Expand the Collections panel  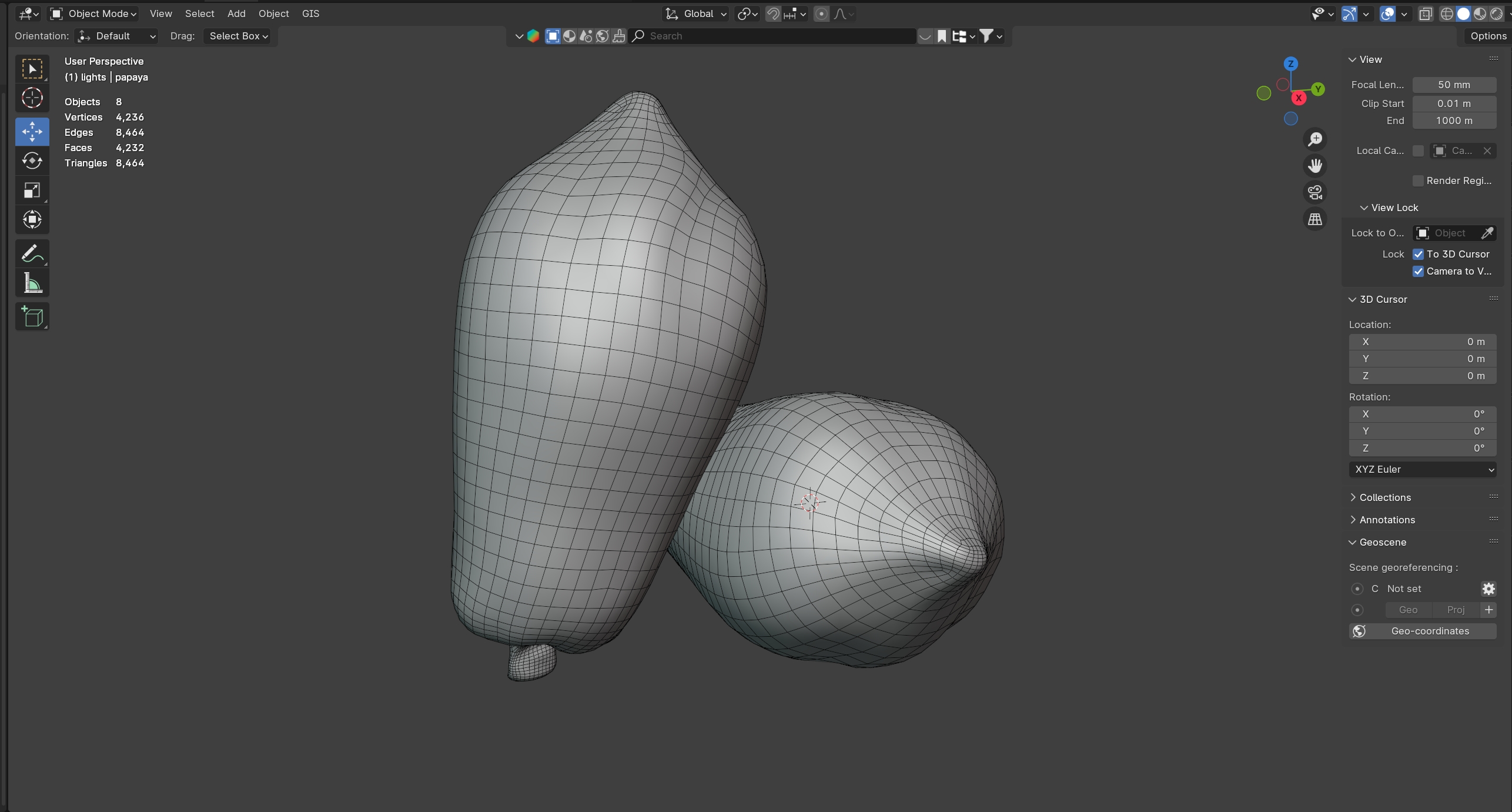coord(1384,497)
